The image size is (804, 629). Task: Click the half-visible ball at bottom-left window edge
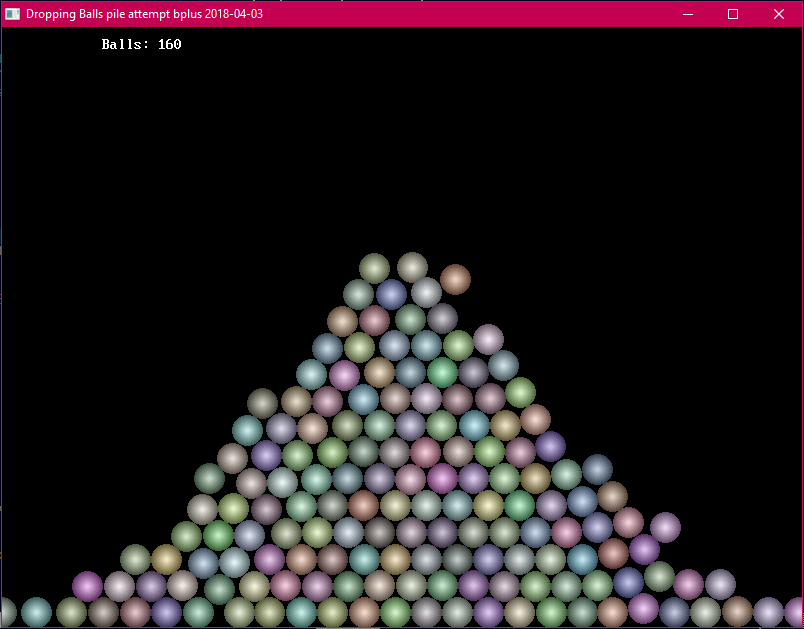[5, 612]
